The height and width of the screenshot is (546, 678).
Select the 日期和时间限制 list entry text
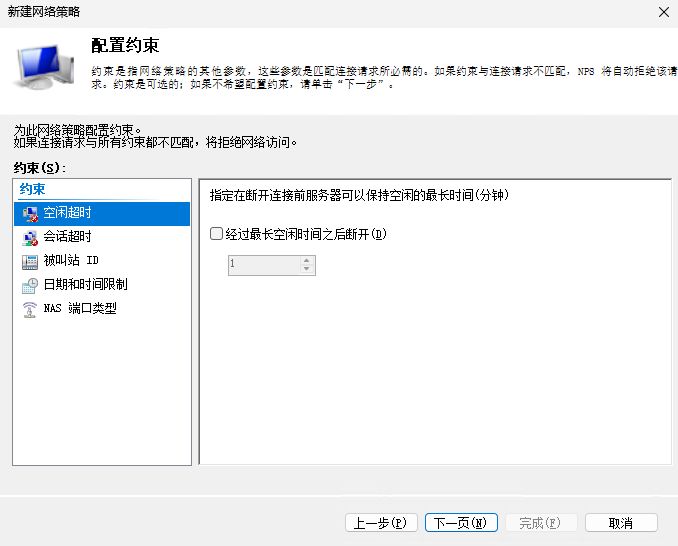click(85, 285)
